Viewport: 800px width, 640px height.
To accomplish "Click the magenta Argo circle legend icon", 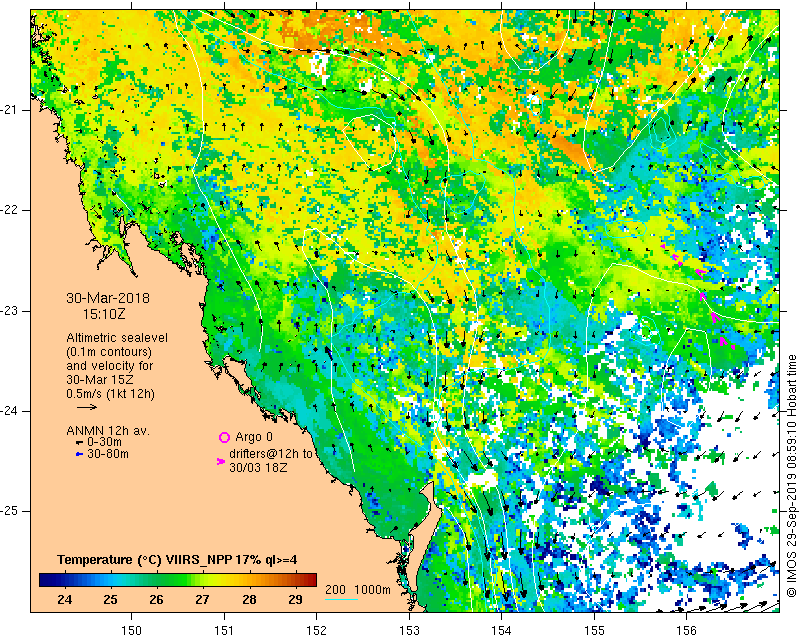I will (x=224, y=437).
